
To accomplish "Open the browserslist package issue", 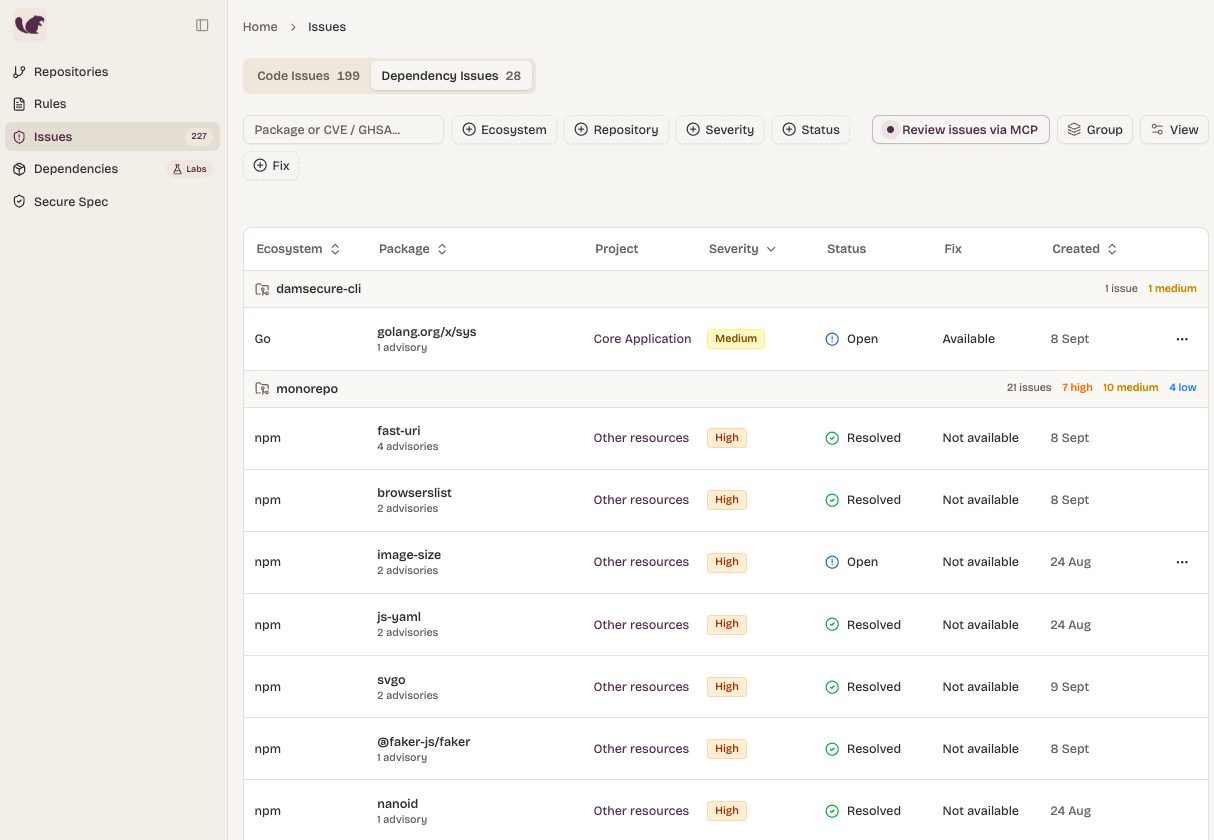I will click(414, 493).
